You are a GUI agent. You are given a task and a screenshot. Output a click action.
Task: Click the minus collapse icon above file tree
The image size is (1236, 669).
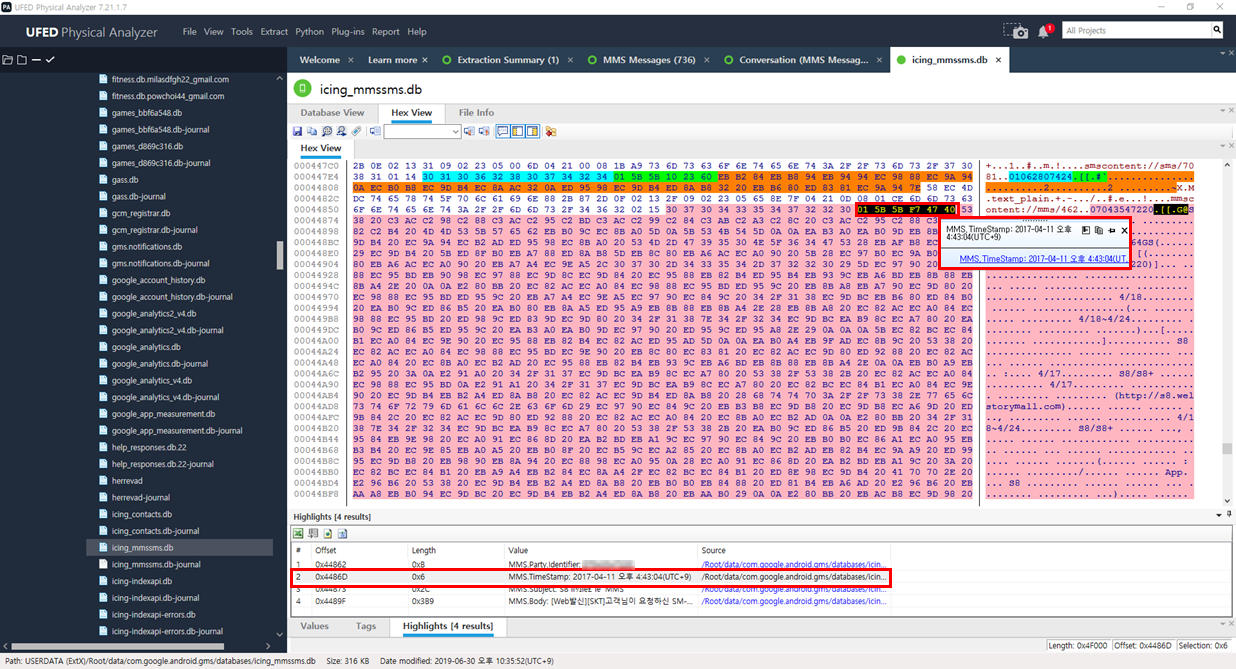tap(36, 60)
